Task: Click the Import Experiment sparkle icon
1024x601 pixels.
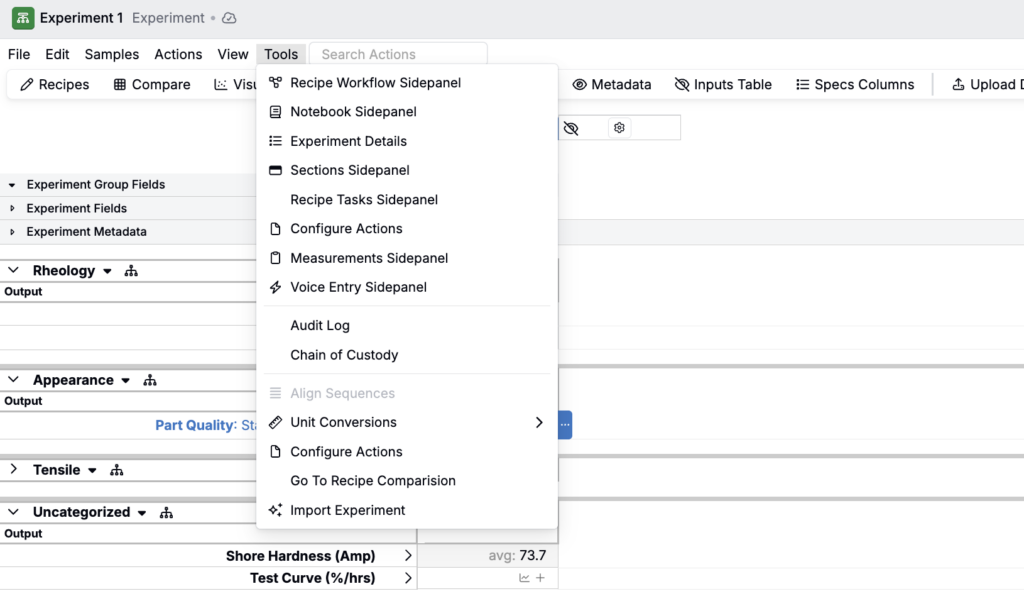Action: tap(275, 510)
